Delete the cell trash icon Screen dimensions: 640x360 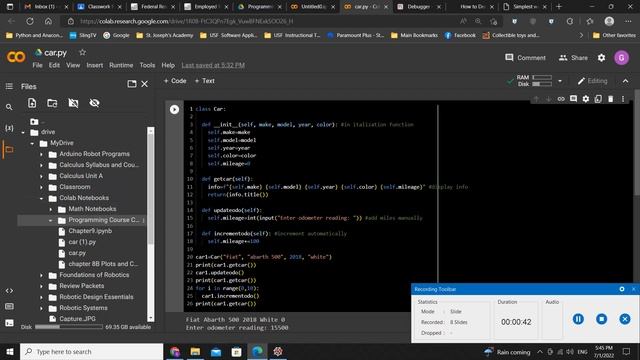pyautogui.click(x=611, y=99)
